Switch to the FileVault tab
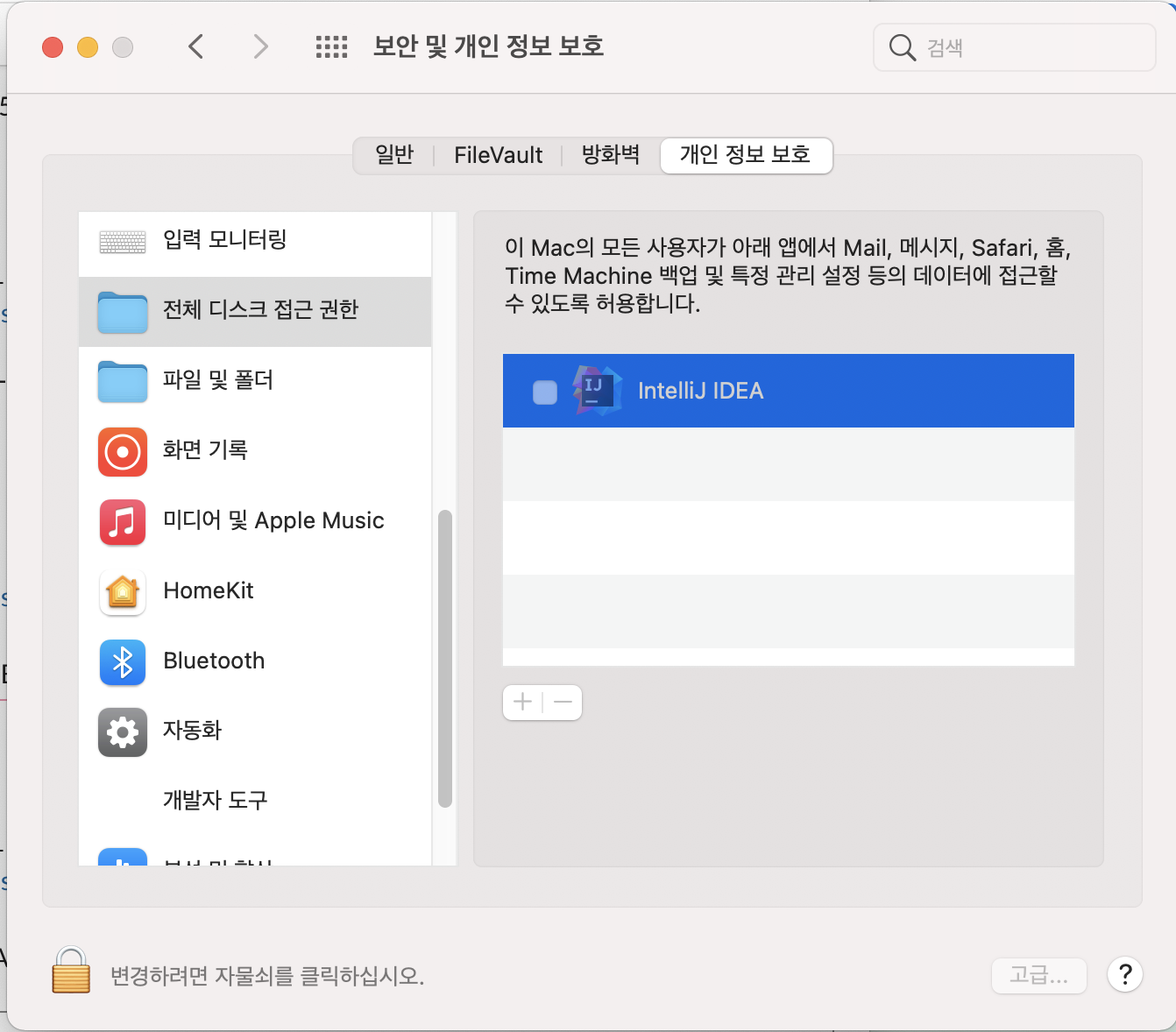This screenshot has width=1176, height=1032. click(498, 155)
